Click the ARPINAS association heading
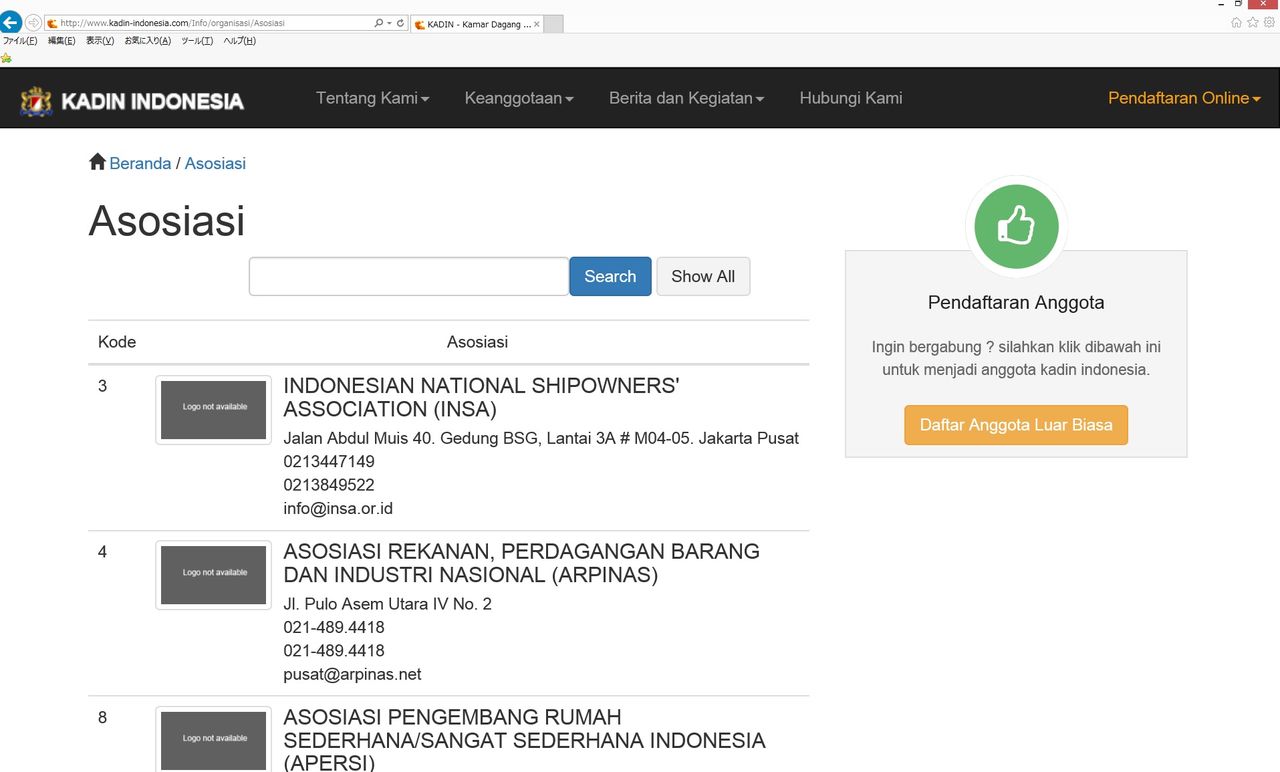The width and height of the screenshot is (1280, 772). click(521, 563)
